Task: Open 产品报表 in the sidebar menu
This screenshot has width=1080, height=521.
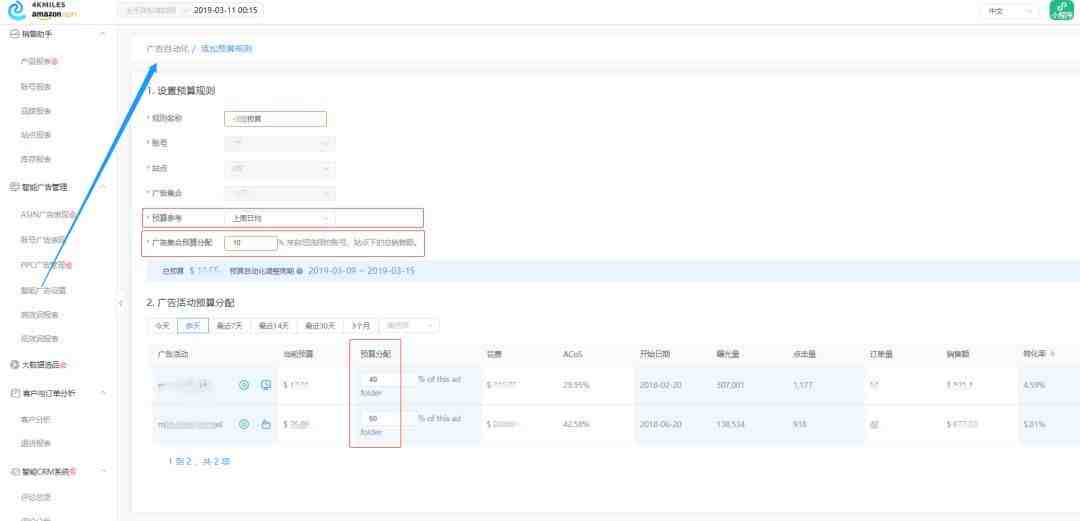Action: pos(40,62)
